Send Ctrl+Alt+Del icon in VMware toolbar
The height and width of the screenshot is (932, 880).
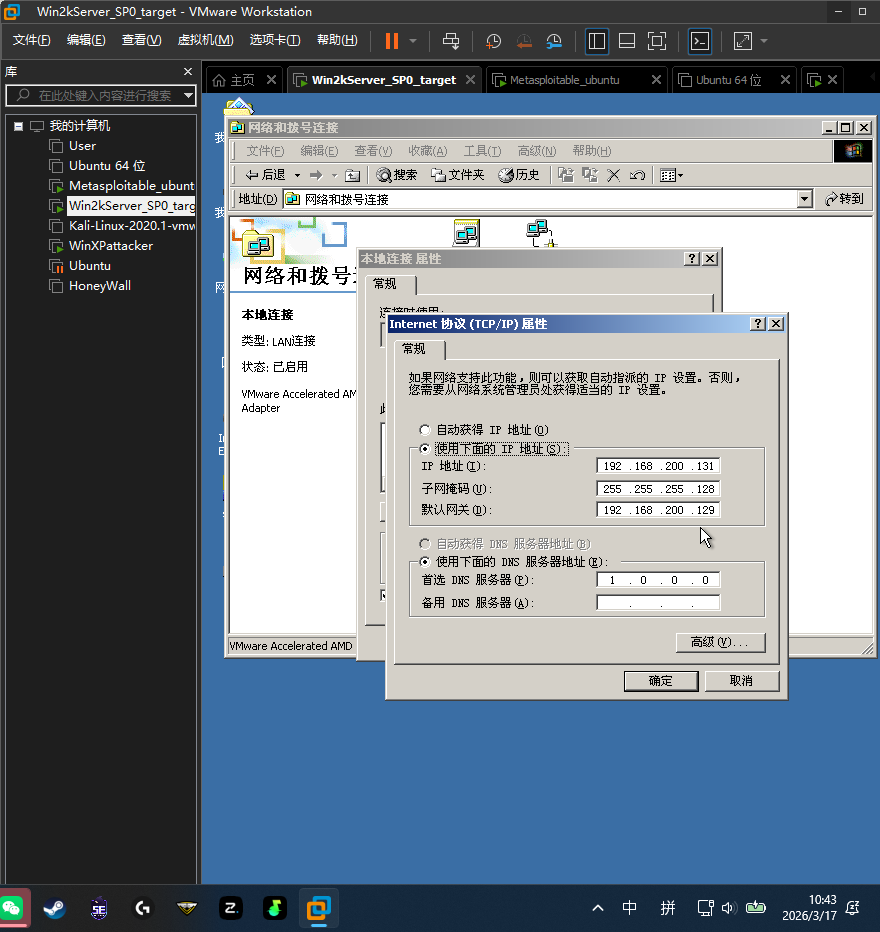[451, 41]
